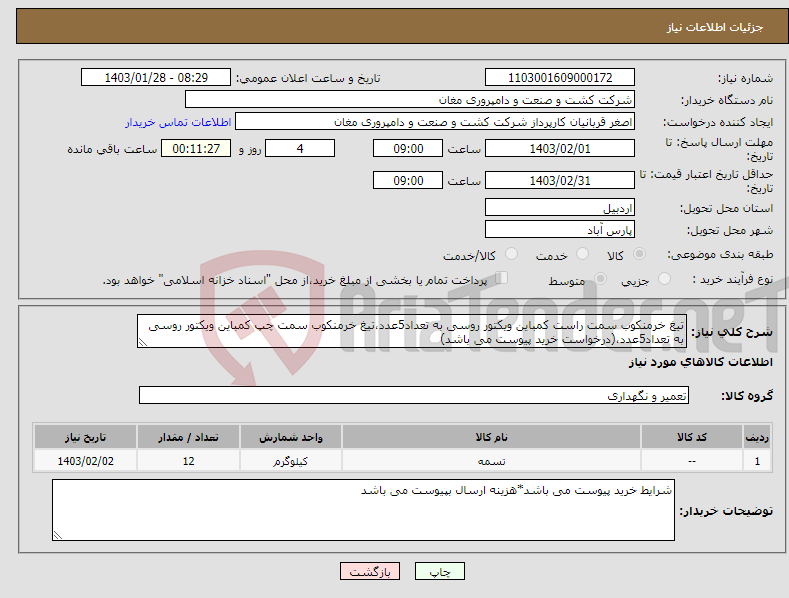Click the price validity date 1403/02/31
This screenshot has height=598, width=789.
560,180
